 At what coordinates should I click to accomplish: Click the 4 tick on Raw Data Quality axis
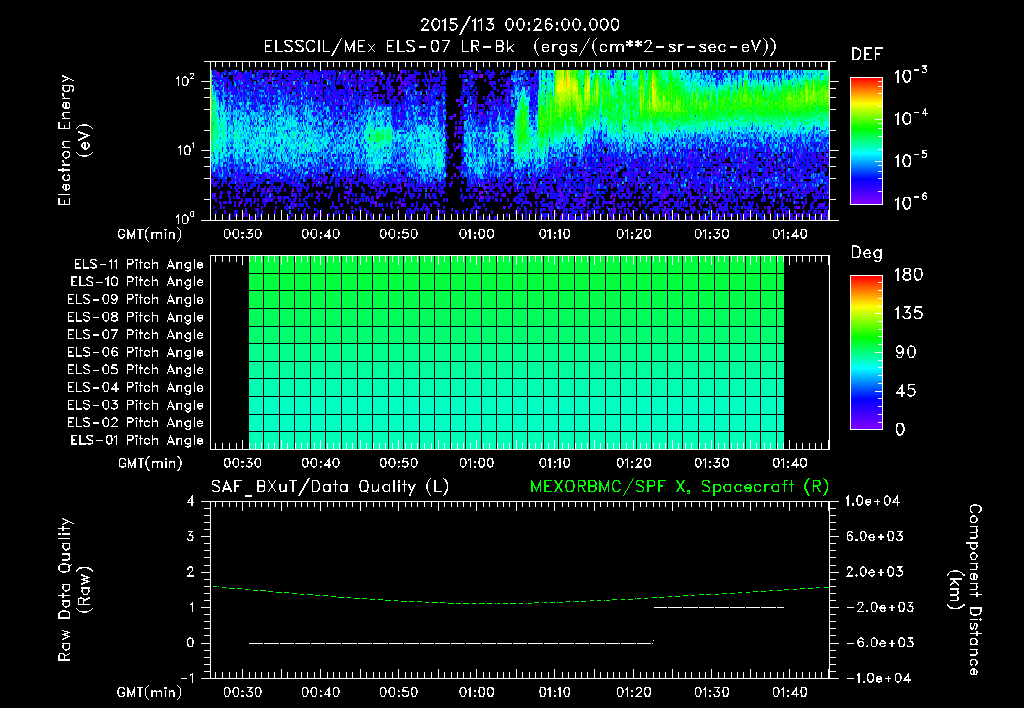[x=191, y=501]
